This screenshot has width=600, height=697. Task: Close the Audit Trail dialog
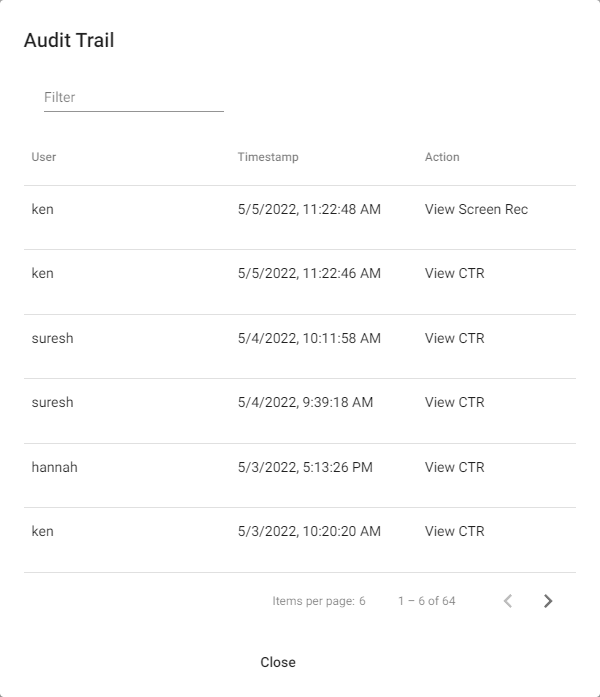pyautogui.click(x=278, y=662)
